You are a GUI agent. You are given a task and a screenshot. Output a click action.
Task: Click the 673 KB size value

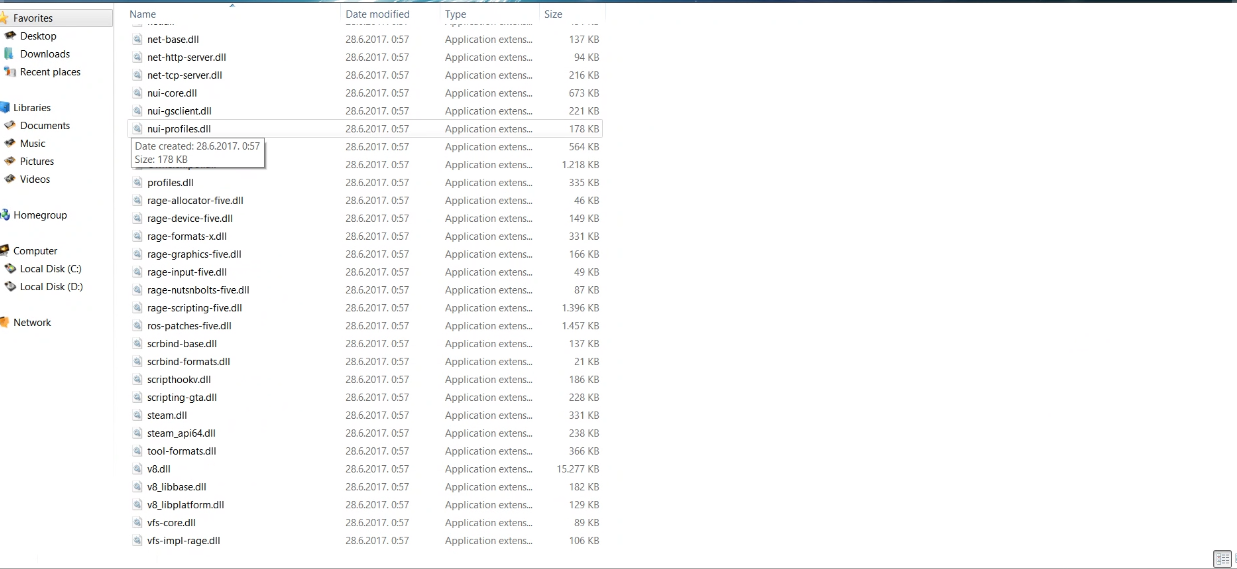(584, 93)
